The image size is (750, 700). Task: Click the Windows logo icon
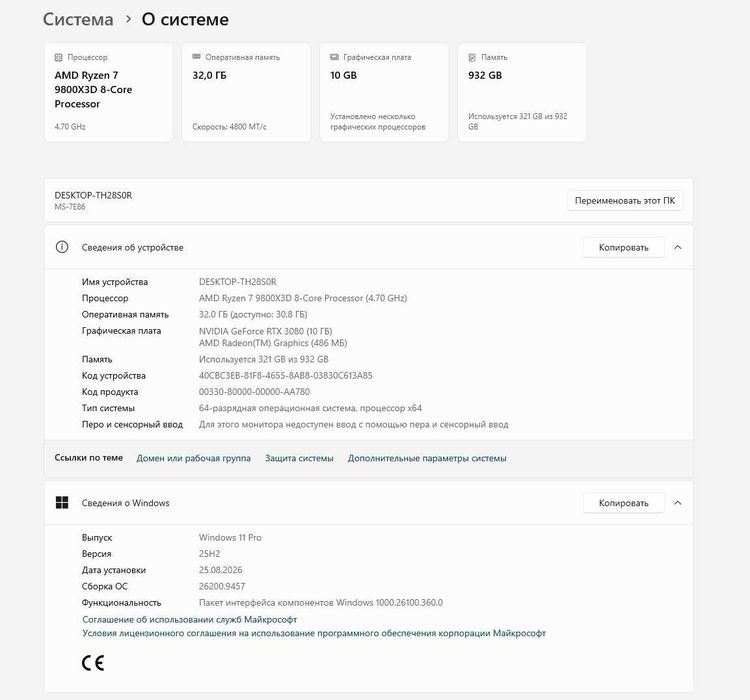point(62,502)
